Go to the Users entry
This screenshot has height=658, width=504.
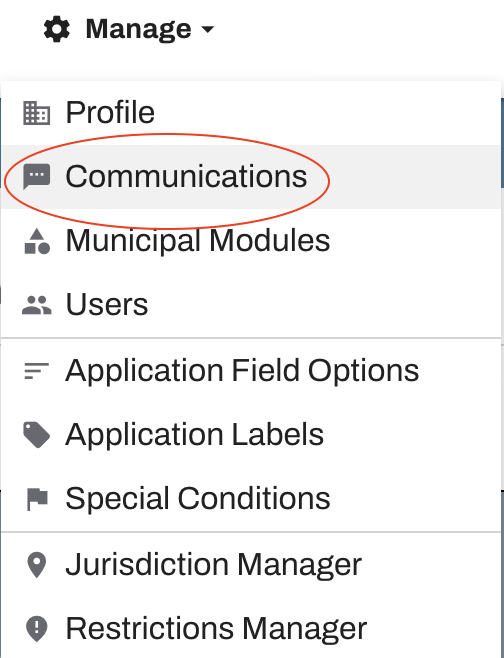coord(251,304)
